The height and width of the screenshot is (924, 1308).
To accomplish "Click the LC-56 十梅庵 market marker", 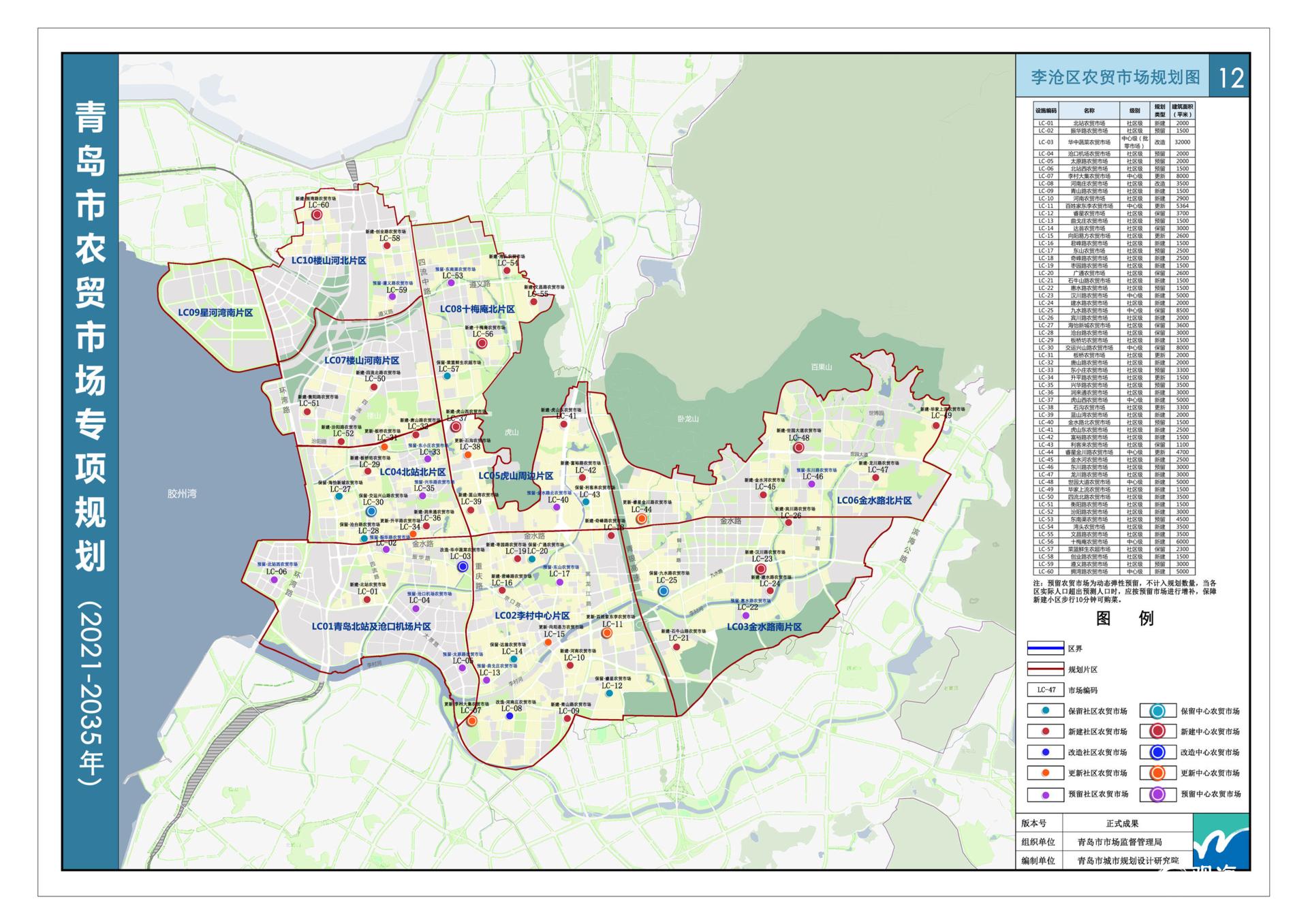I will click(x=482, y=344).
